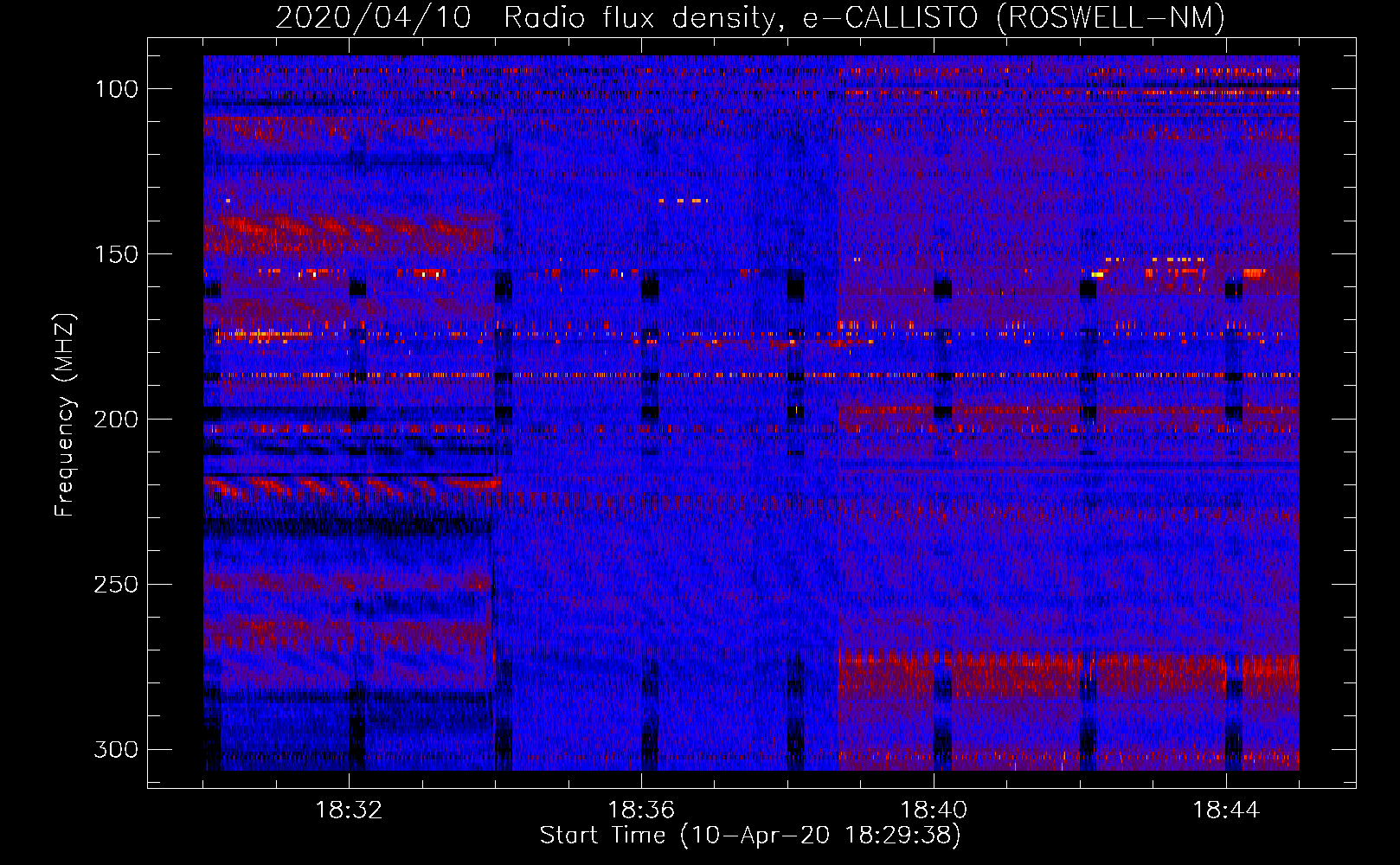
Task: Click the 300 frequency tick label
Action: 116,749
